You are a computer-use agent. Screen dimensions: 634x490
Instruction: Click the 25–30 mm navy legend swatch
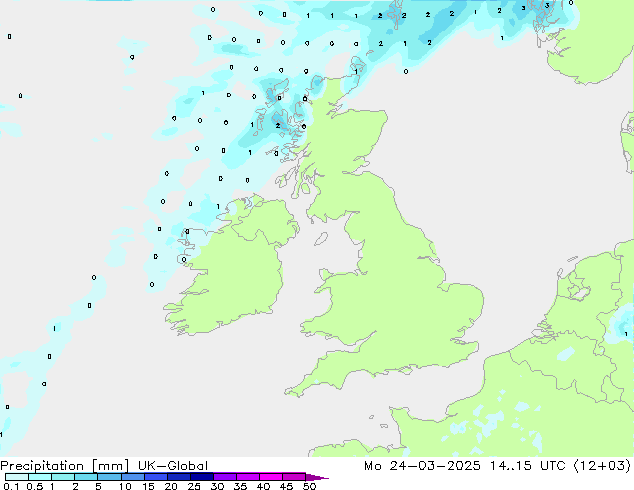tap(201, 477)
